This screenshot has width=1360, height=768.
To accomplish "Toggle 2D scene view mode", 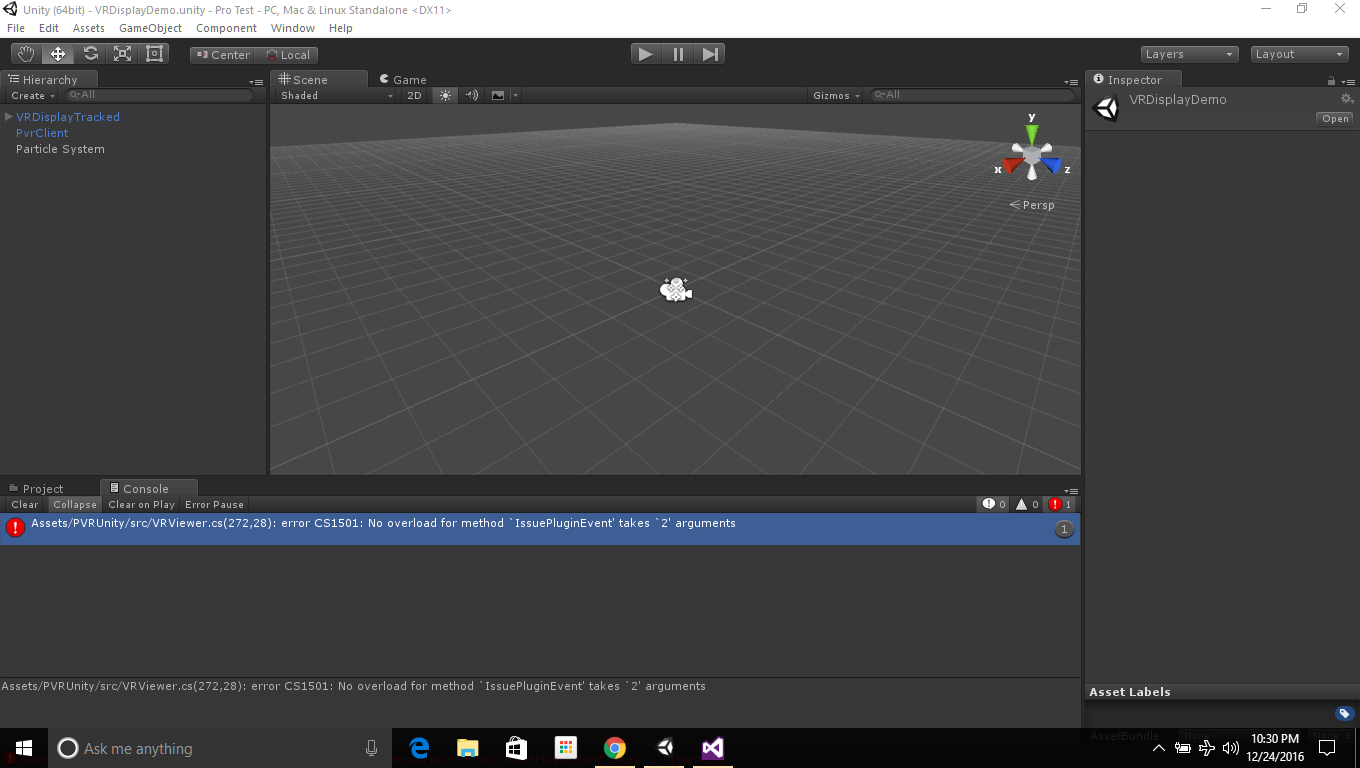I will point(415,96).
